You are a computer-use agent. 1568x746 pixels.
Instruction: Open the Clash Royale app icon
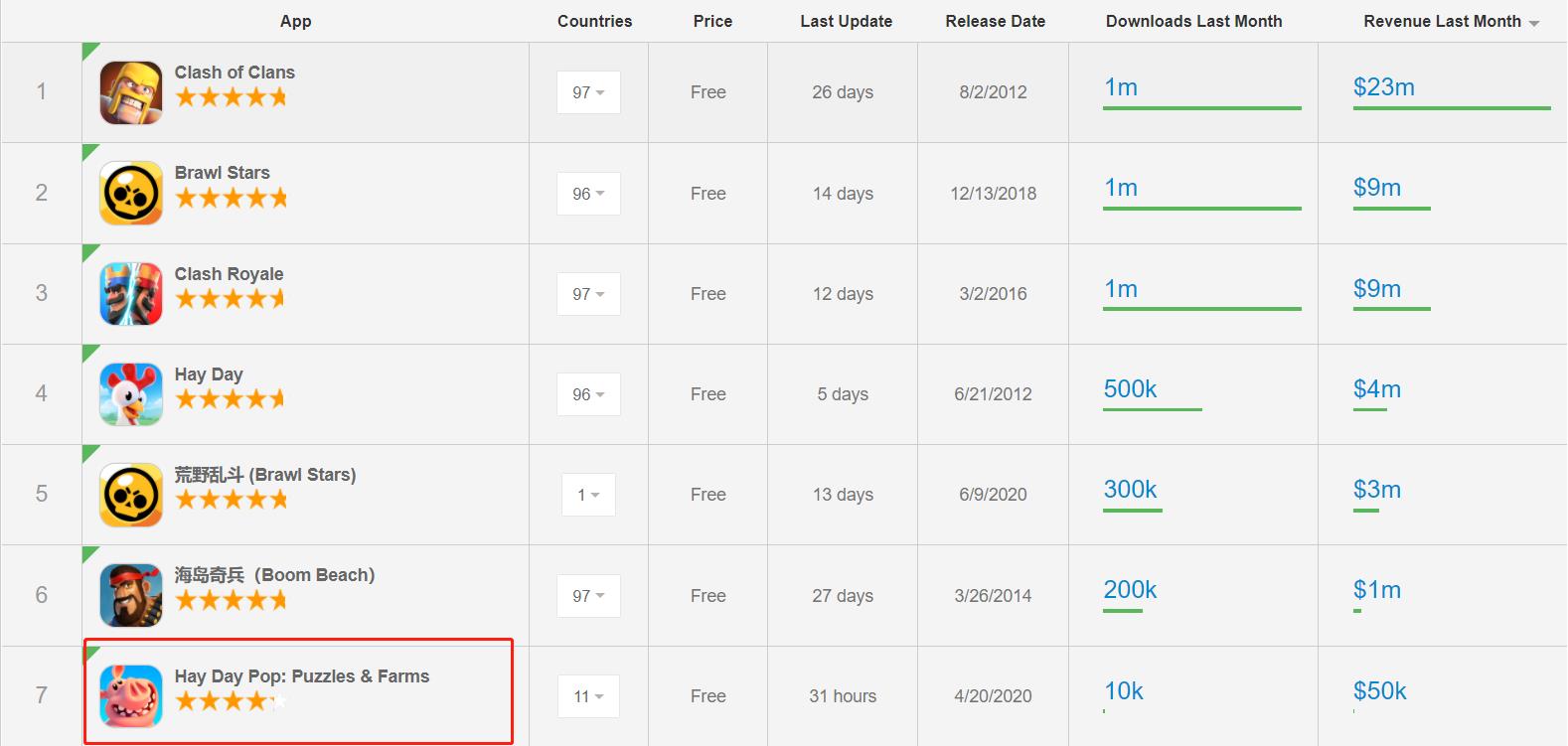click(x=131, y=294)
